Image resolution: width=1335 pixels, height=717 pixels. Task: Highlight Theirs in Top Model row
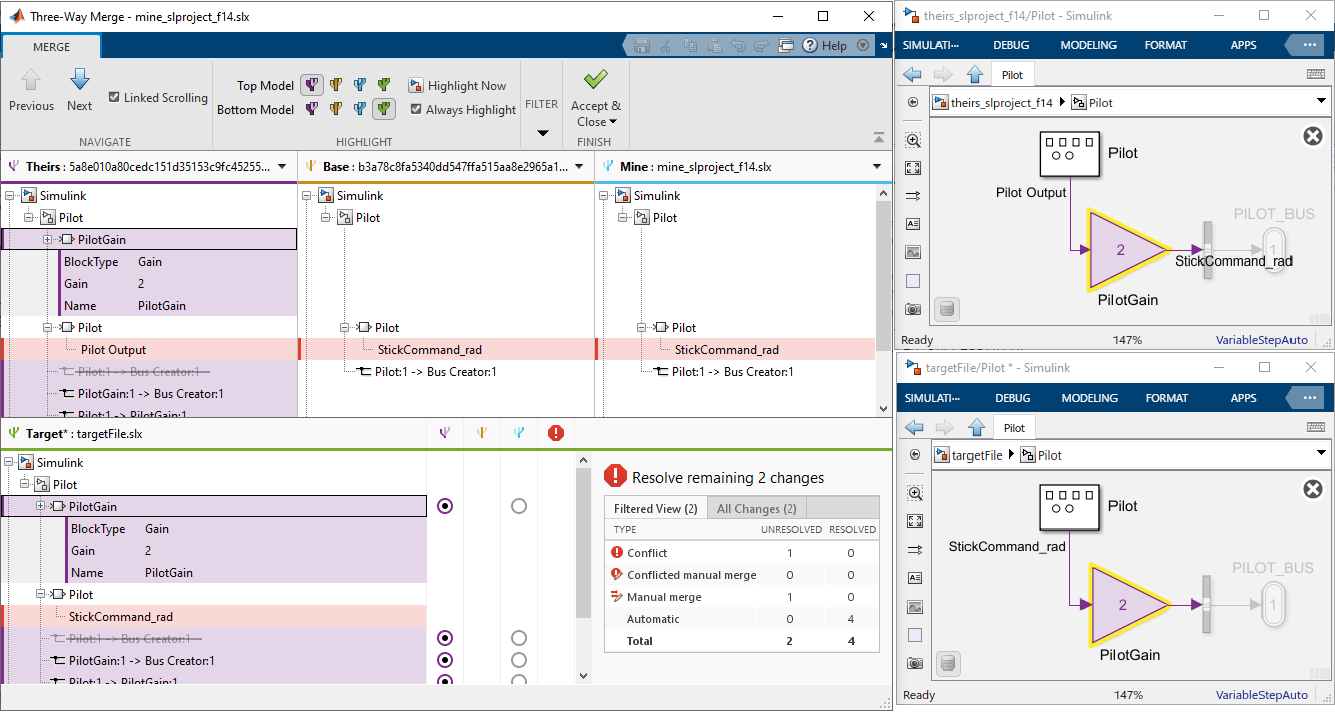312,85
